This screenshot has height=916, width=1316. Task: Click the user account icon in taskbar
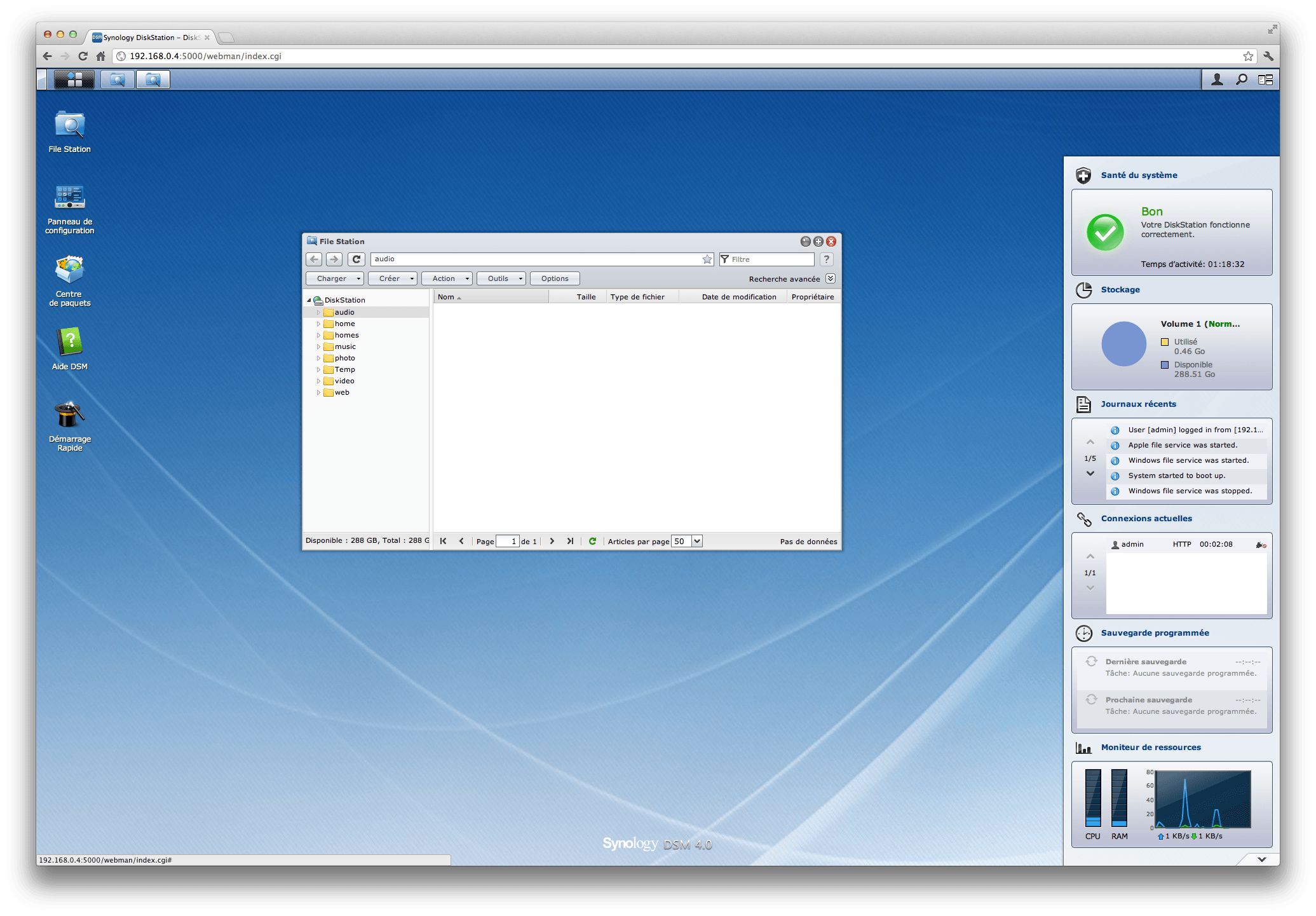tap(1217, 79)
